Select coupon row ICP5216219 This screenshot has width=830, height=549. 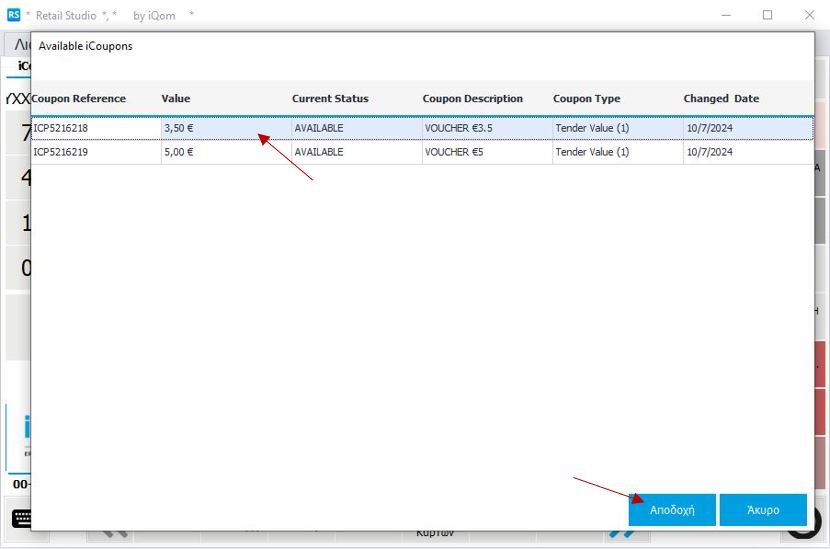tap(62, 152)
